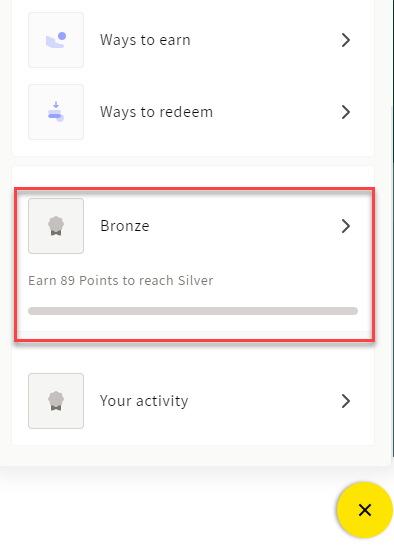Image resolution: width=394 pixels, height=546 pixels.
Task: Click the right end of progress bar
Action: pyautogui.click(x=354, y=311)
